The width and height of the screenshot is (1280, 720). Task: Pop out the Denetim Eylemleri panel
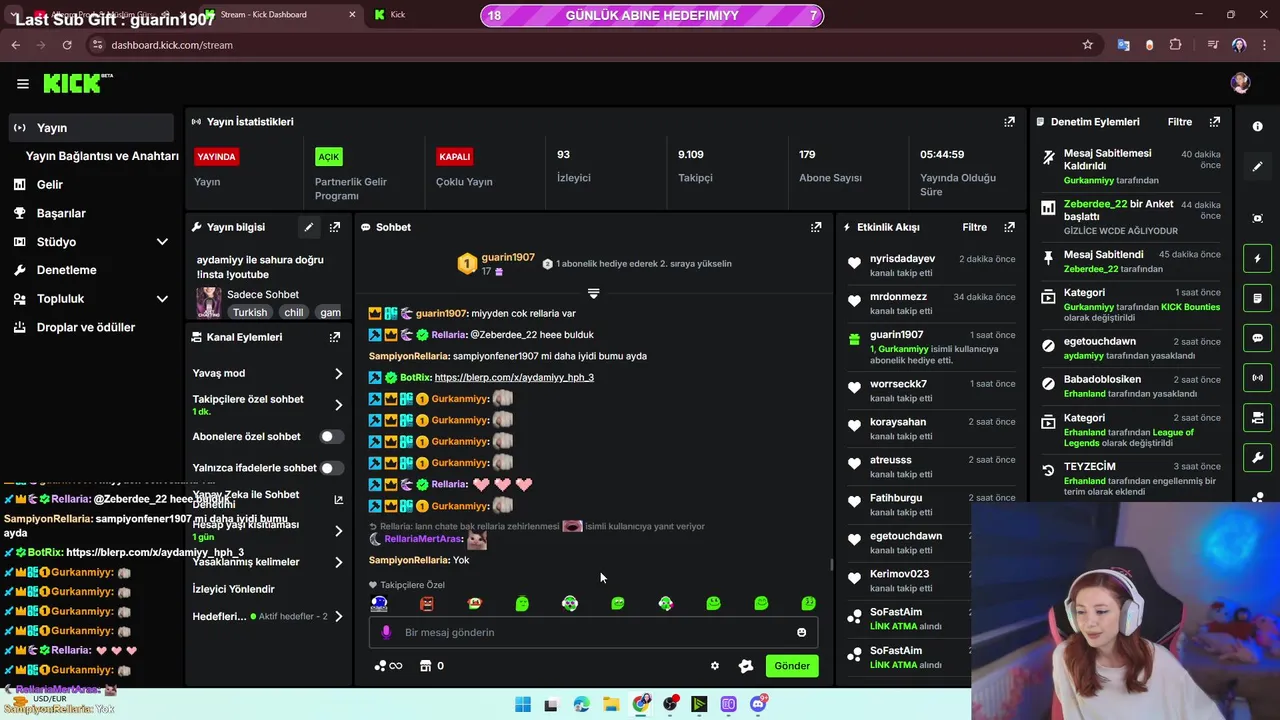click(1215, 122)
